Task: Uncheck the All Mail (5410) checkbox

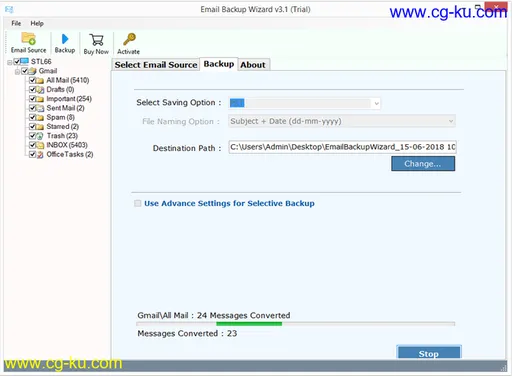Action: [x=32, y=80]
